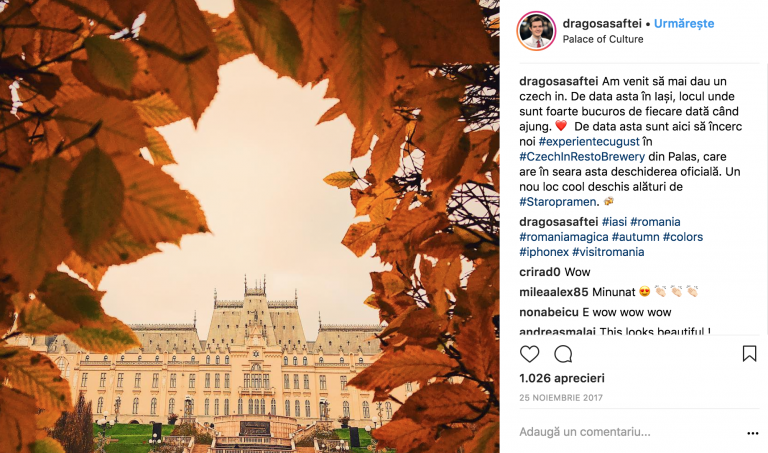Click the 25 Noiembrie 2017 post date
768x453 pixels.
tap(561, 398)
